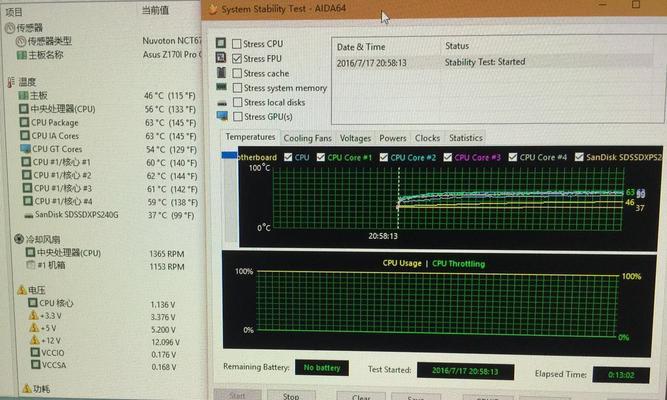Viewport: 667px width, 400px height.
Task: Toggle CPU Core #4 graph checkbox
Action: click(x=513, y=157)
